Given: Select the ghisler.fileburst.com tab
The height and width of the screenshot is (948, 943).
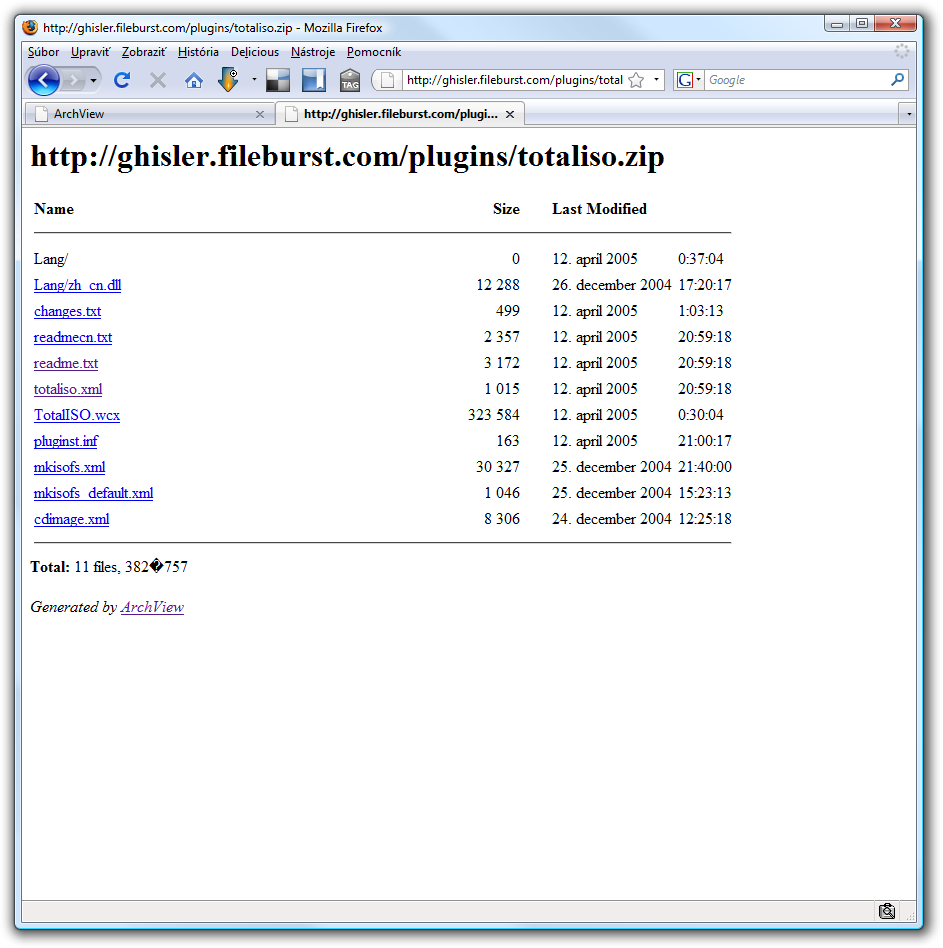Looking at the screenshot, I should pos(400,114).
